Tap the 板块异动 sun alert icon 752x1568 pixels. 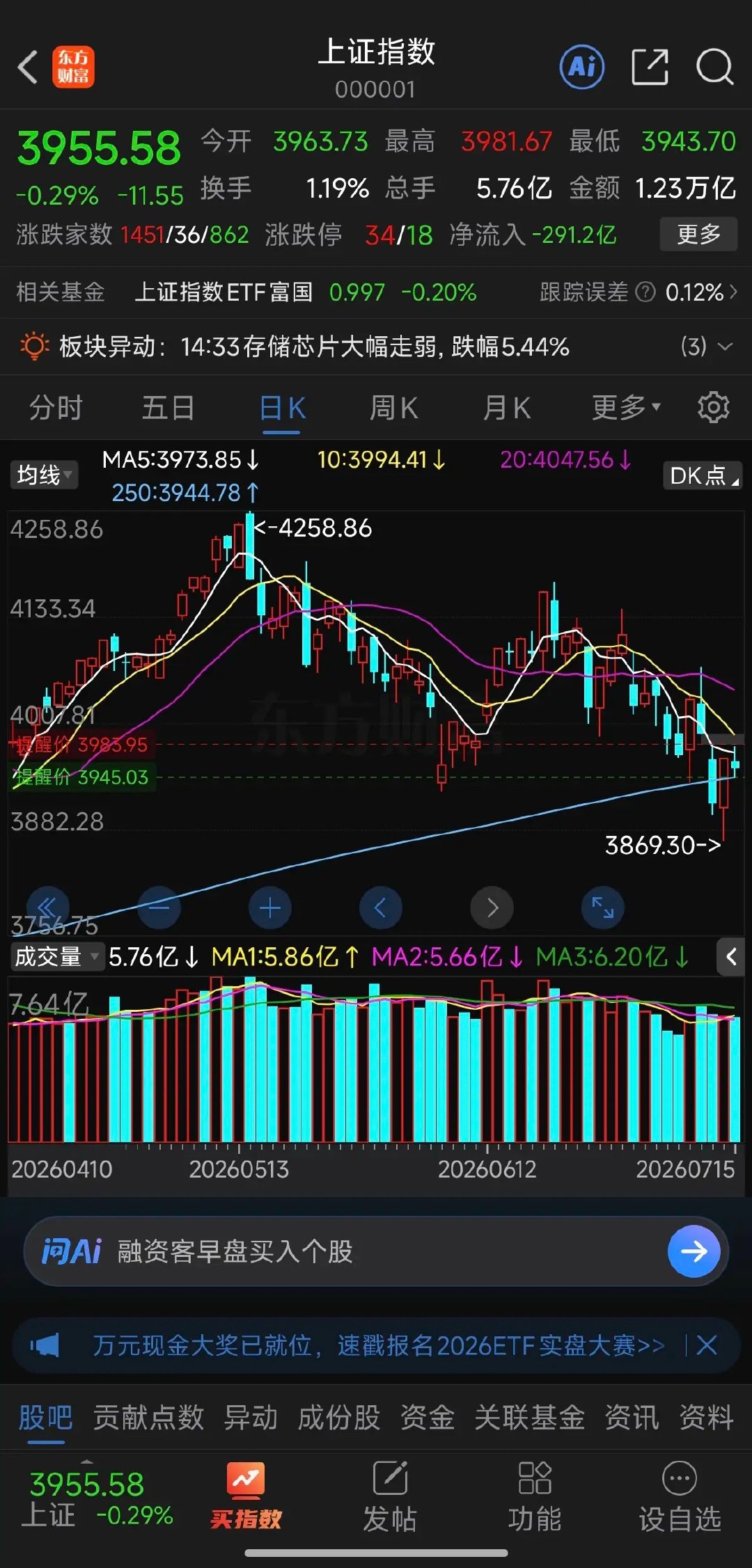coord(34,346)
